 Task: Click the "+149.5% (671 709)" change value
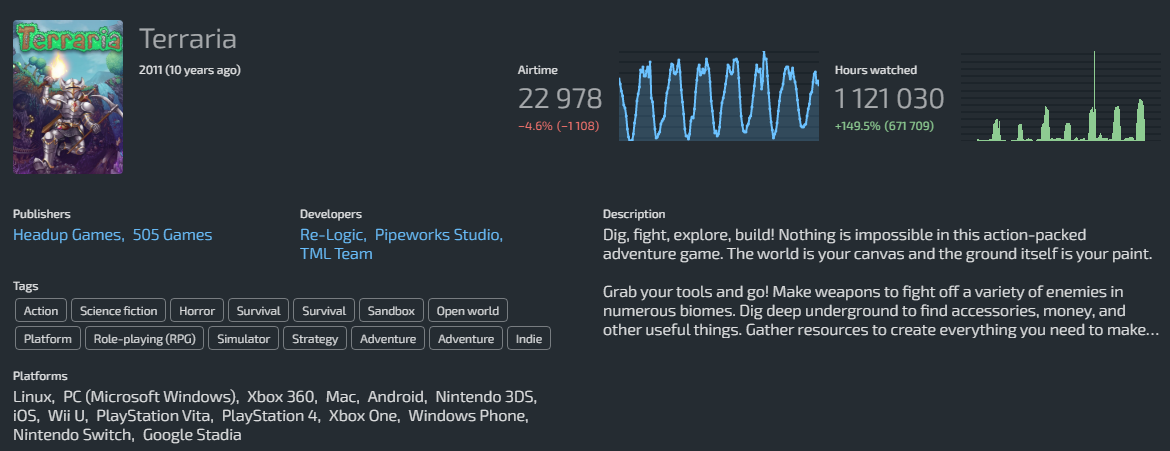[884, 126]
